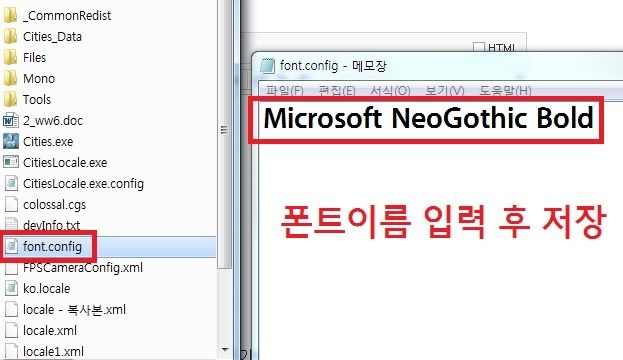Select the file name ko.locale

[46, 288]
